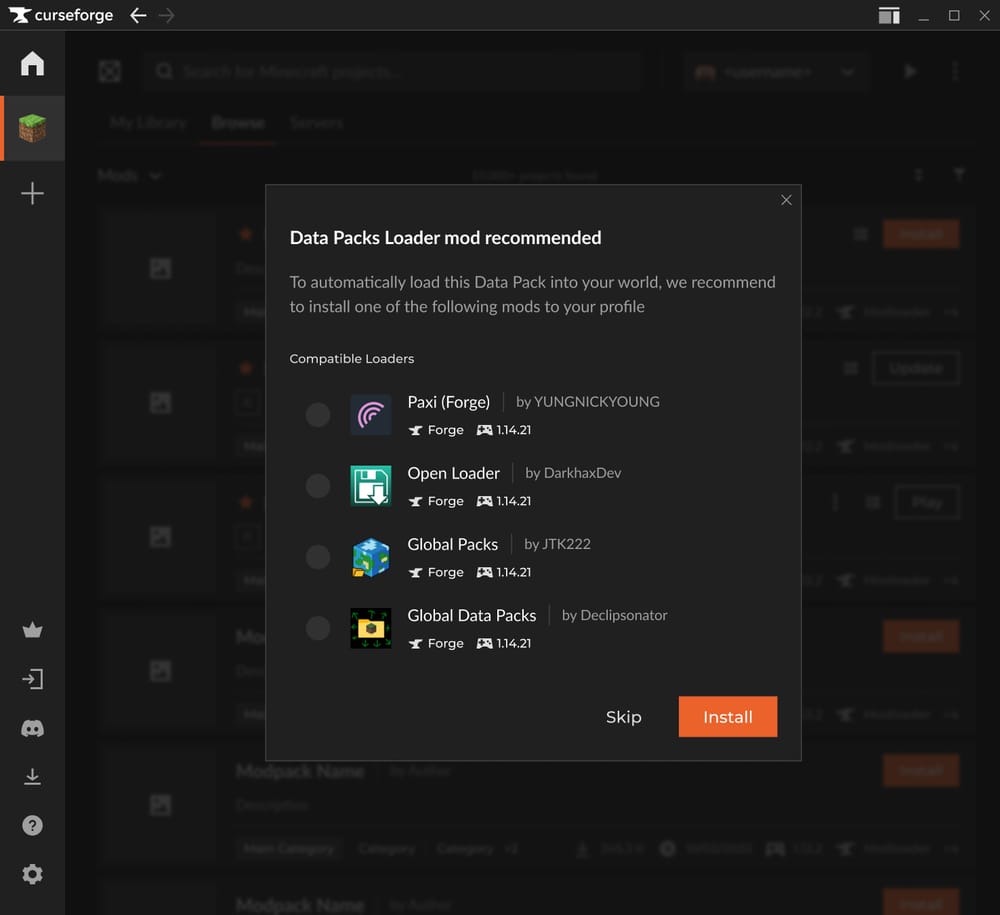Screen dimensions: 1000x915
Task: Click the plus icon to add game
Action: click(32, 193)
